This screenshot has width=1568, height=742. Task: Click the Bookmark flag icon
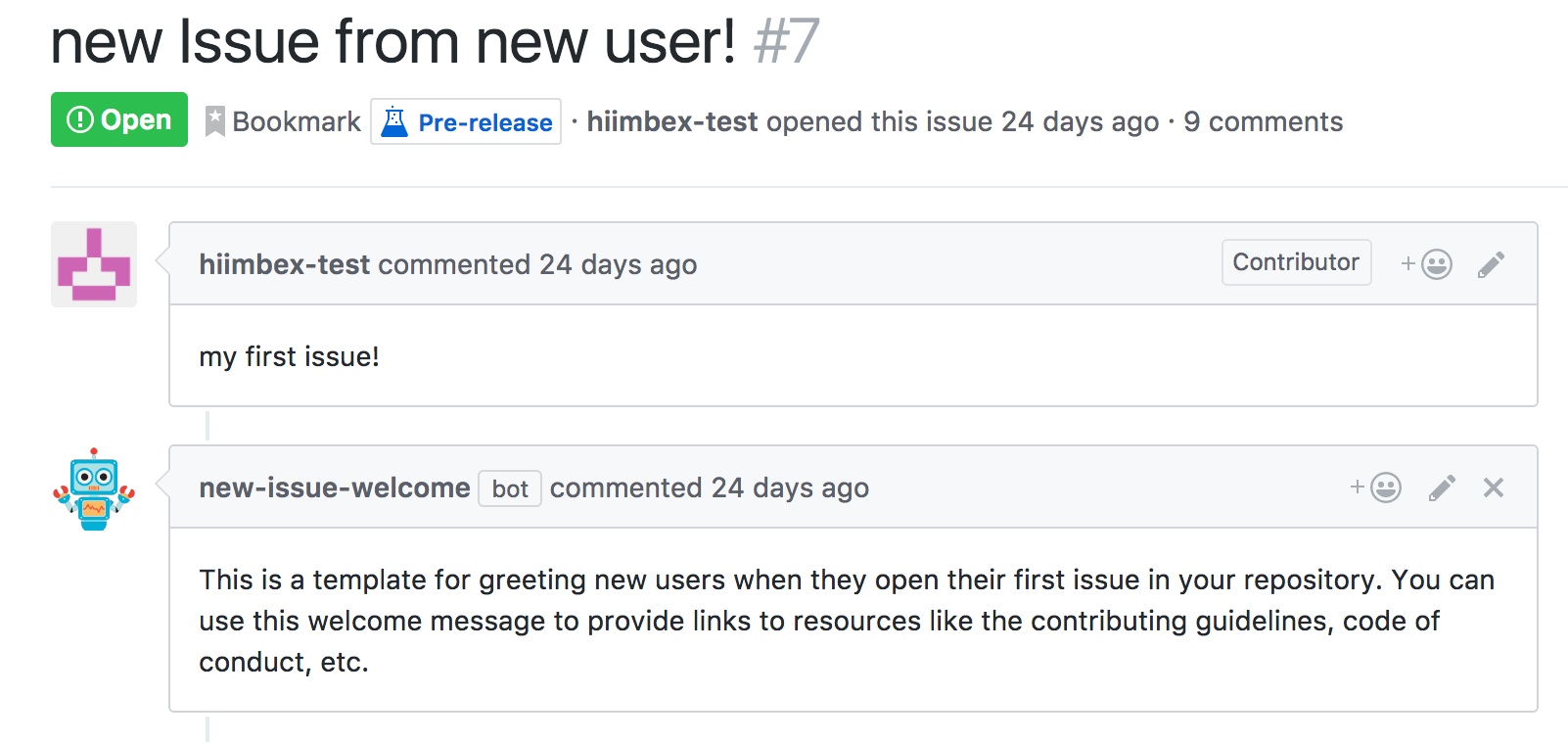pos(215,121)
